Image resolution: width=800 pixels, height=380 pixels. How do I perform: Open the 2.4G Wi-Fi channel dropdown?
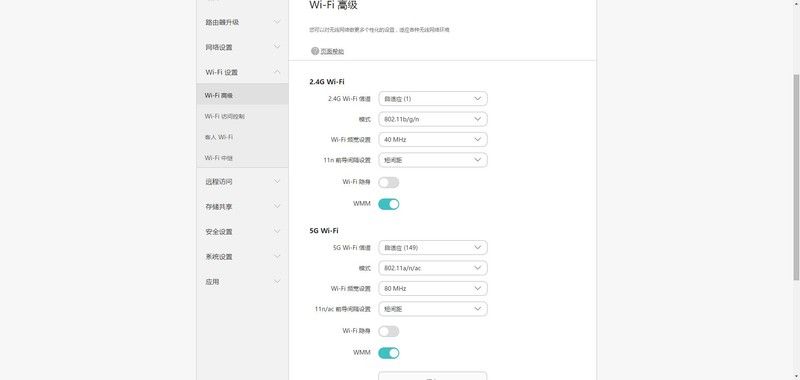433,98
